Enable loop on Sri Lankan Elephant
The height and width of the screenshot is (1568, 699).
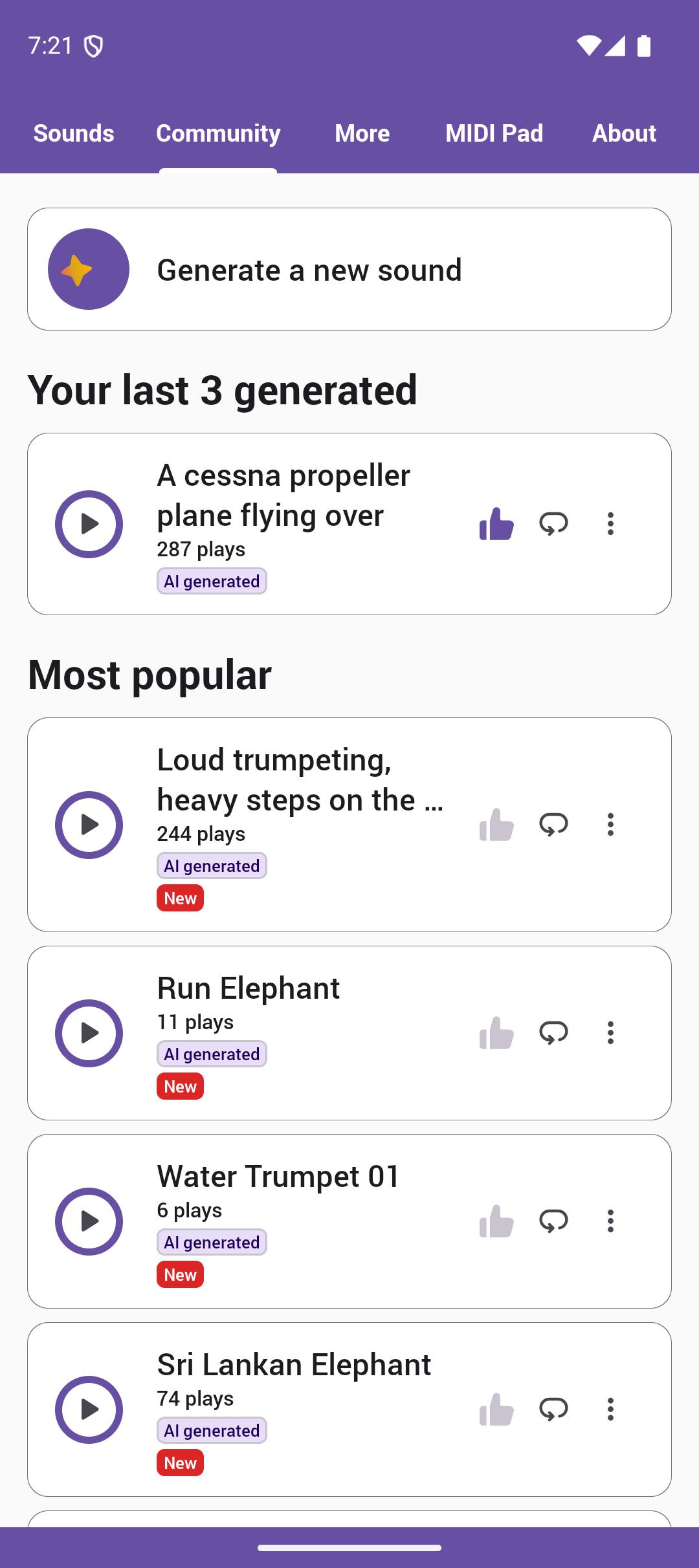553,1410
